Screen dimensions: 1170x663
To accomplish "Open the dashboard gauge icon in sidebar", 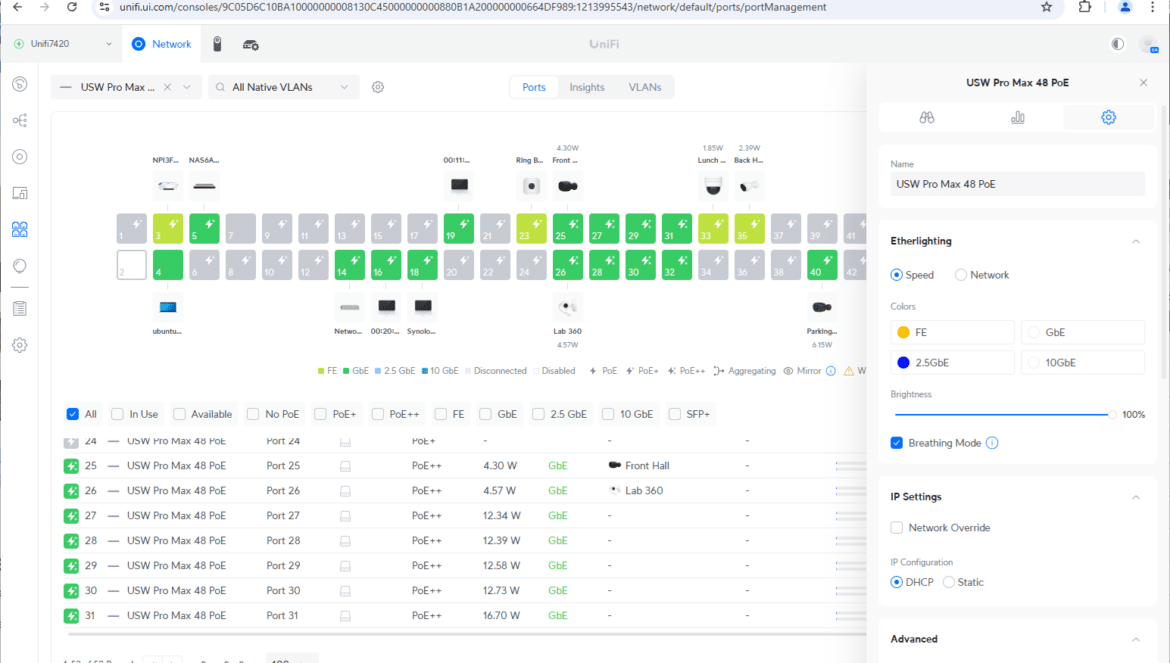I will point(20,84).
